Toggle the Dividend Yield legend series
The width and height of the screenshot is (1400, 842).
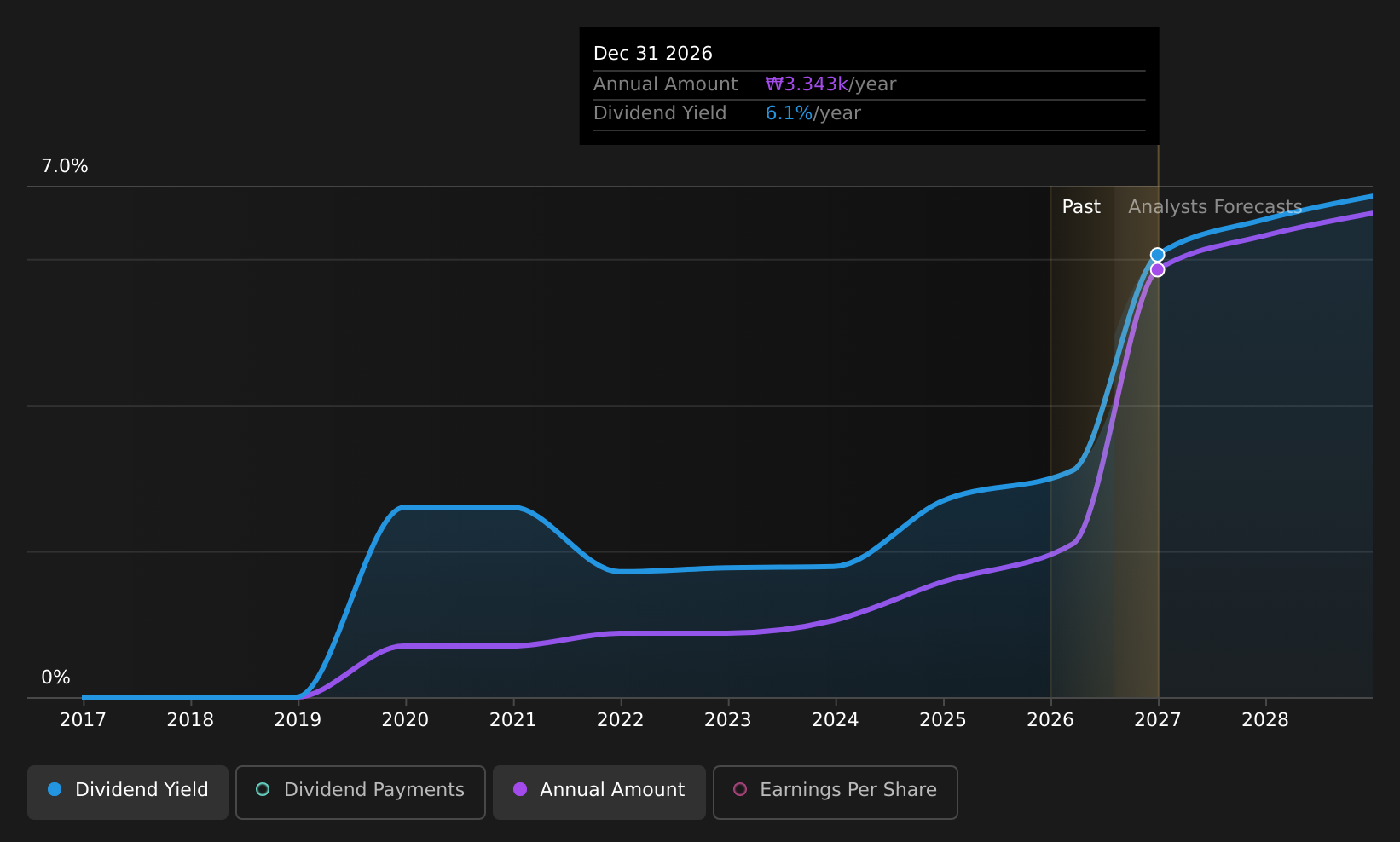[x=128, y=792]
